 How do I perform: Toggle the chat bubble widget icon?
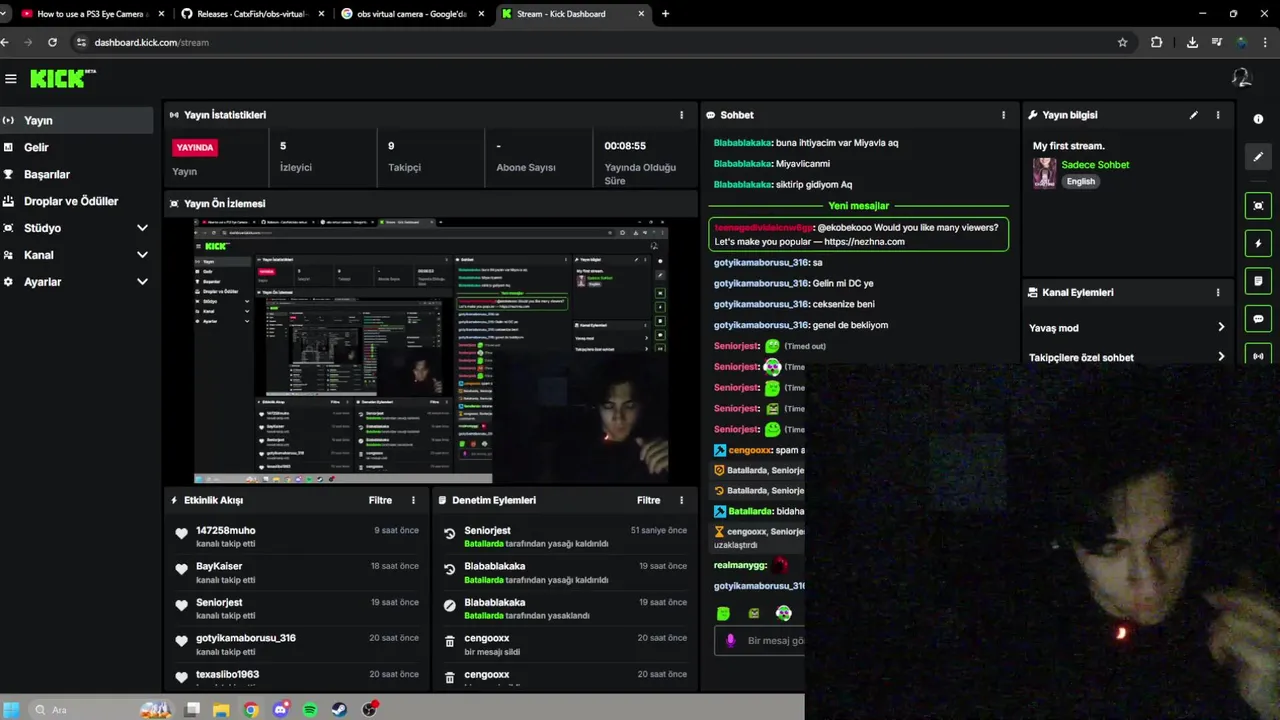click(1258, 319)
